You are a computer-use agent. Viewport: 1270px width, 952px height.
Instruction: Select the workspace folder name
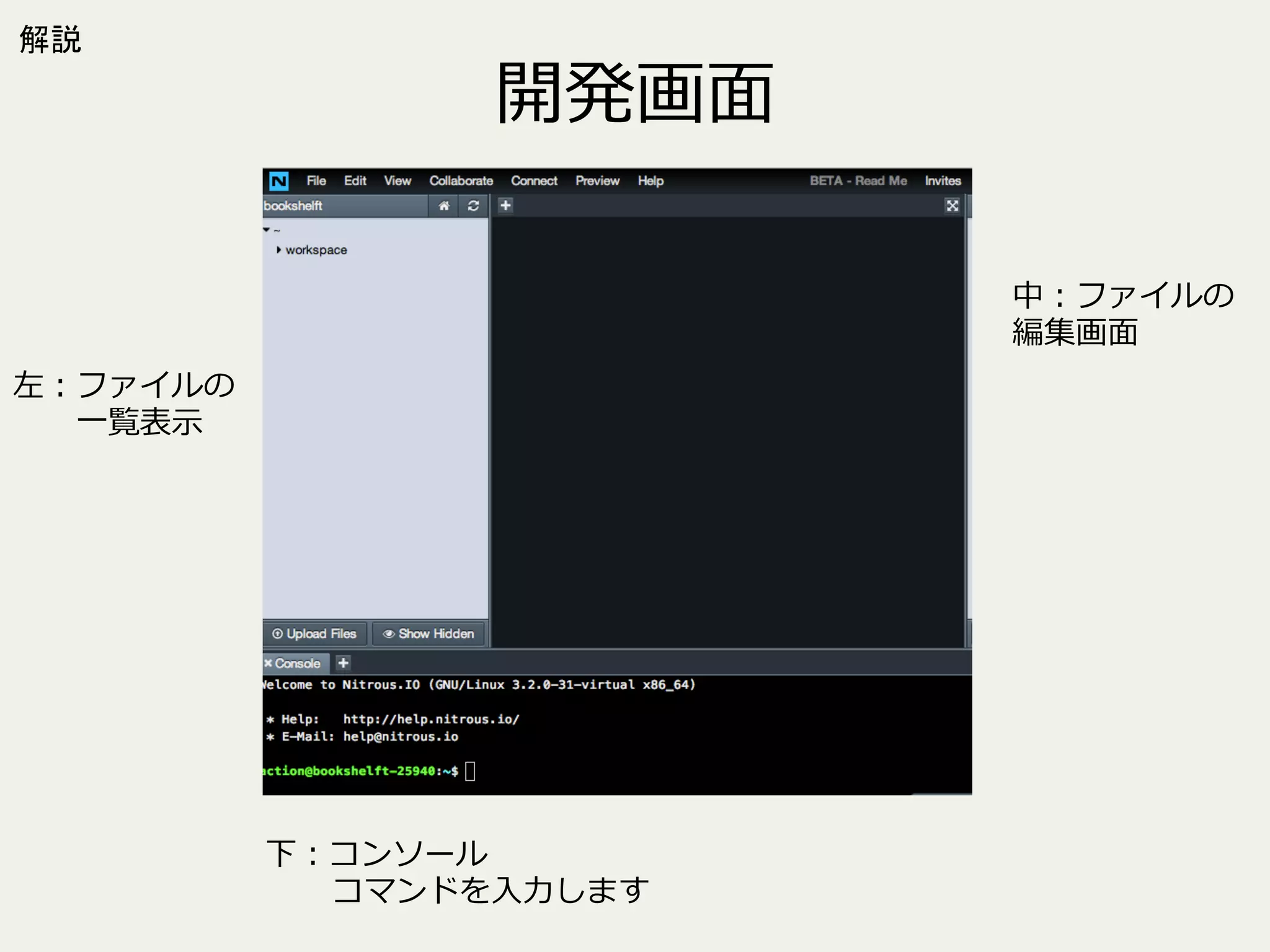(316, 250)
